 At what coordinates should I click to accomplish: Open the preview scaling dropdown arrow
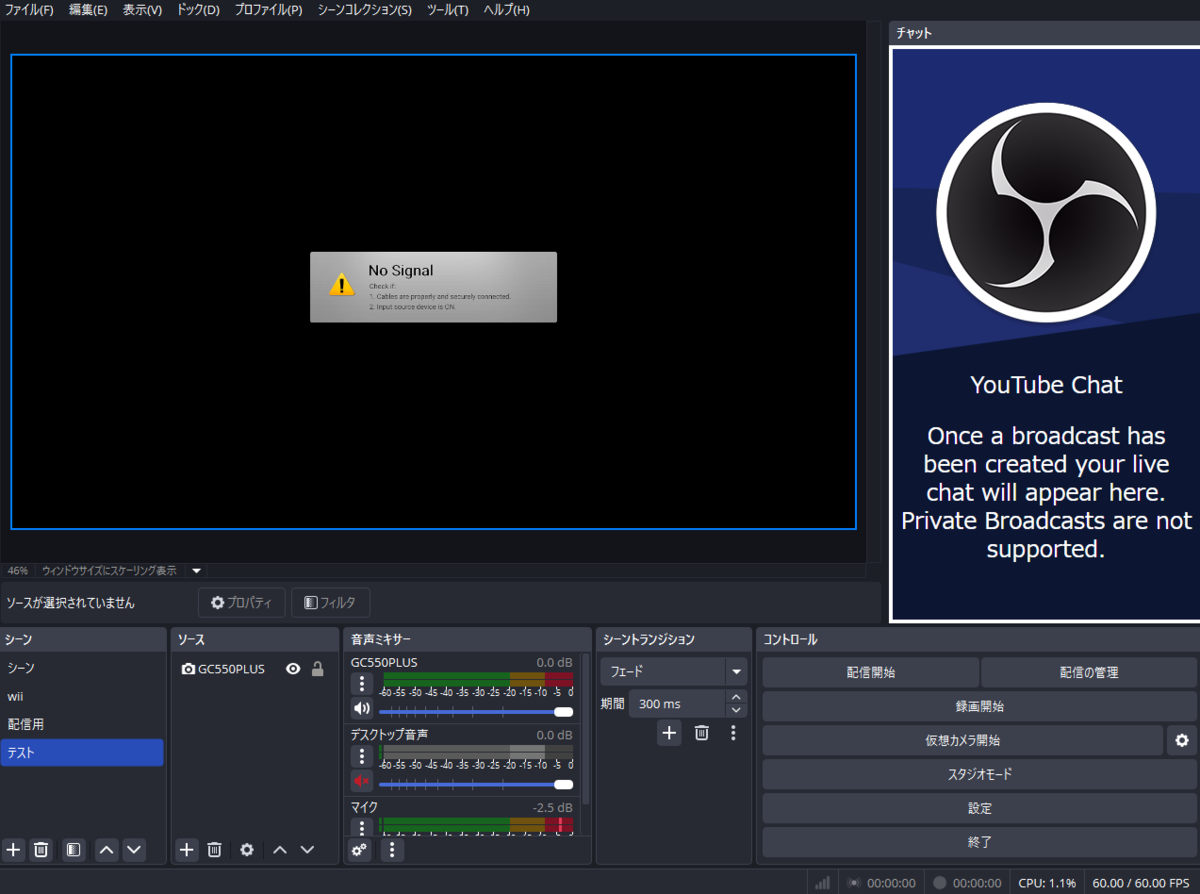coord(196,571)
